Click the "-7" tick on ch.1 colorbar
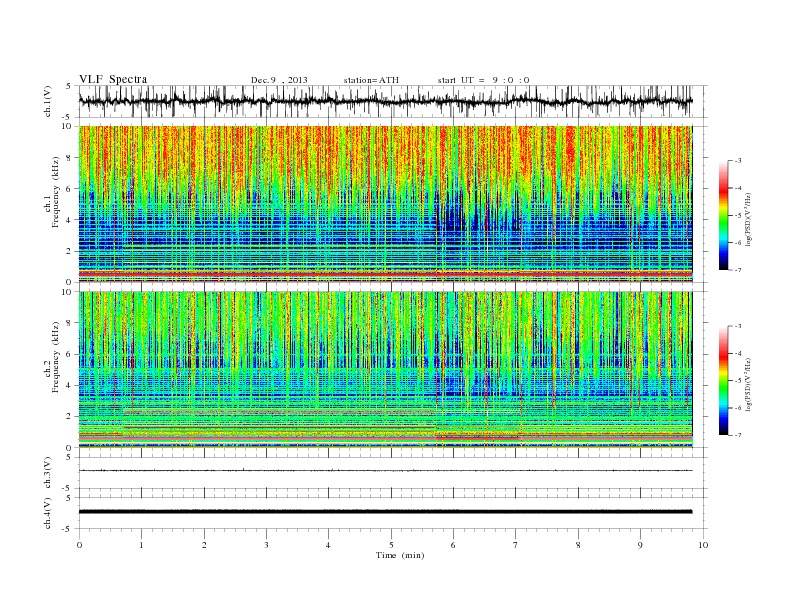The height and width of the screenshot is (612, 792). pos(738,270)
